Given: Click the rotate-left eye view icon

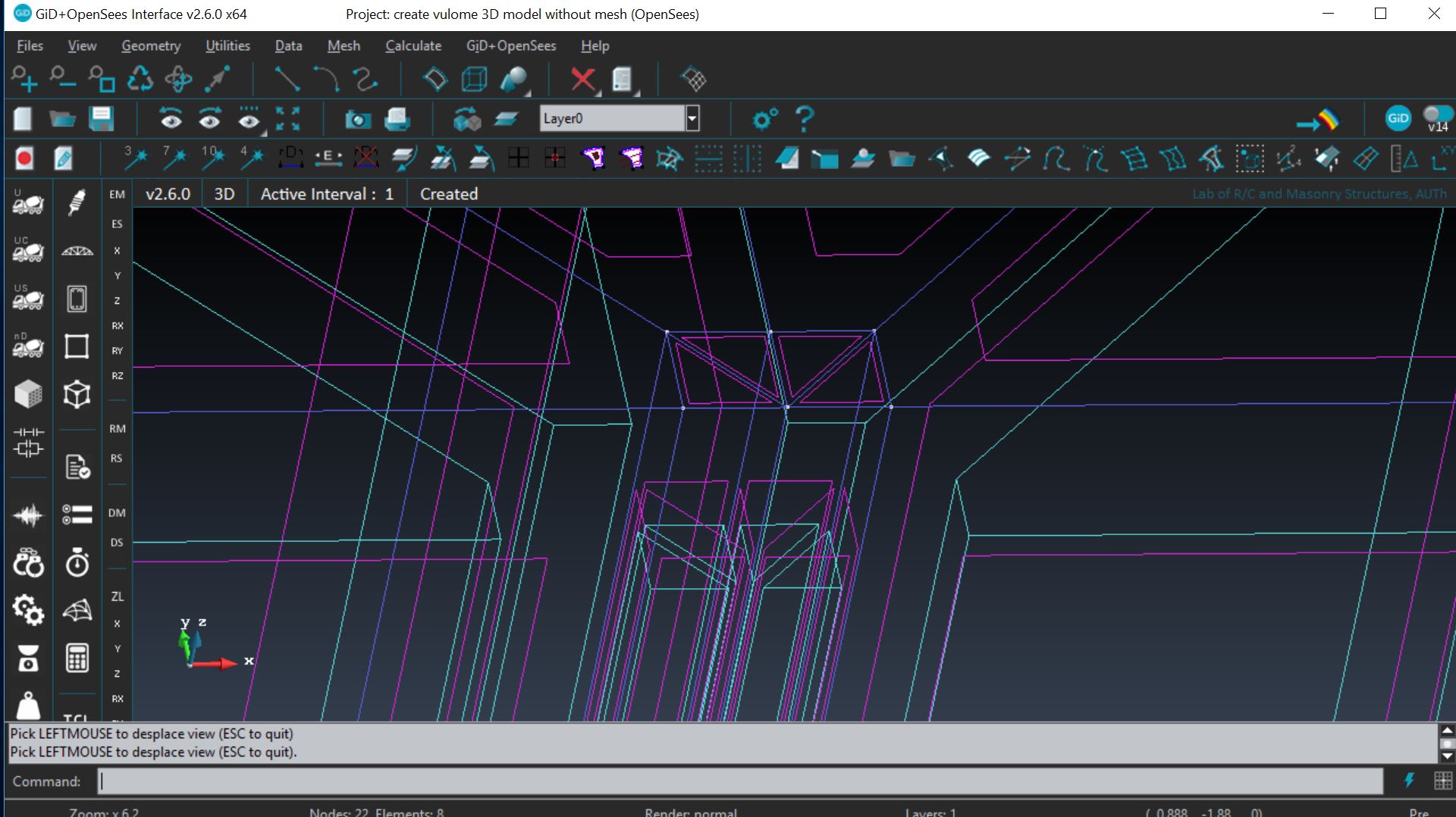Looking at the screenshot, I should (171, 119).
